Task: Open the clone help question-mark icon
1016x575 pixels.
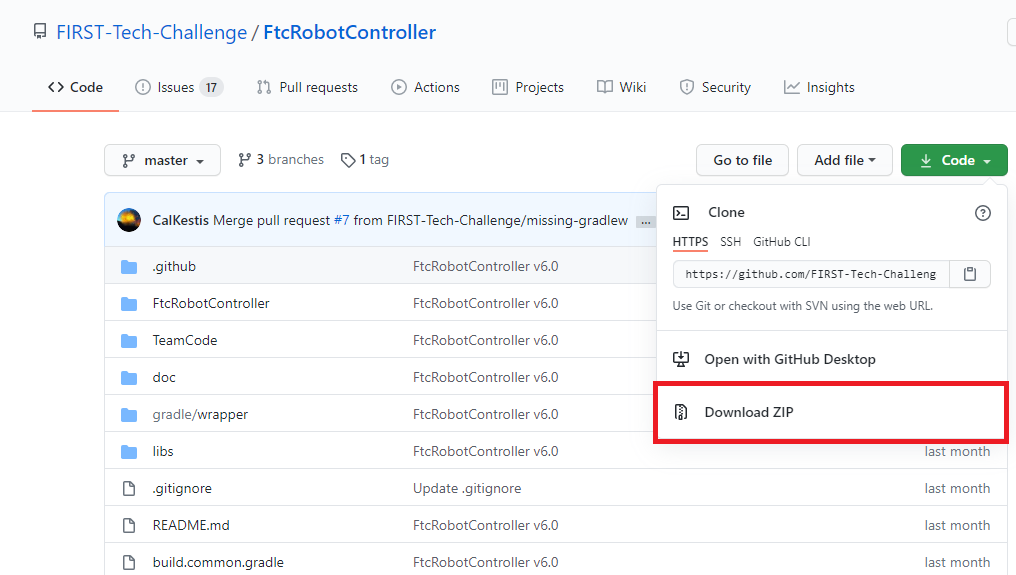Action: click(982, 213)
